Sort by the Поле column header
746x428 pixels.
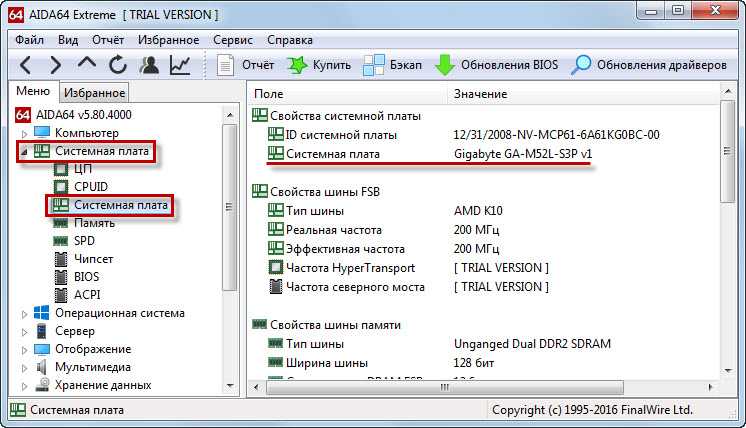348,94
